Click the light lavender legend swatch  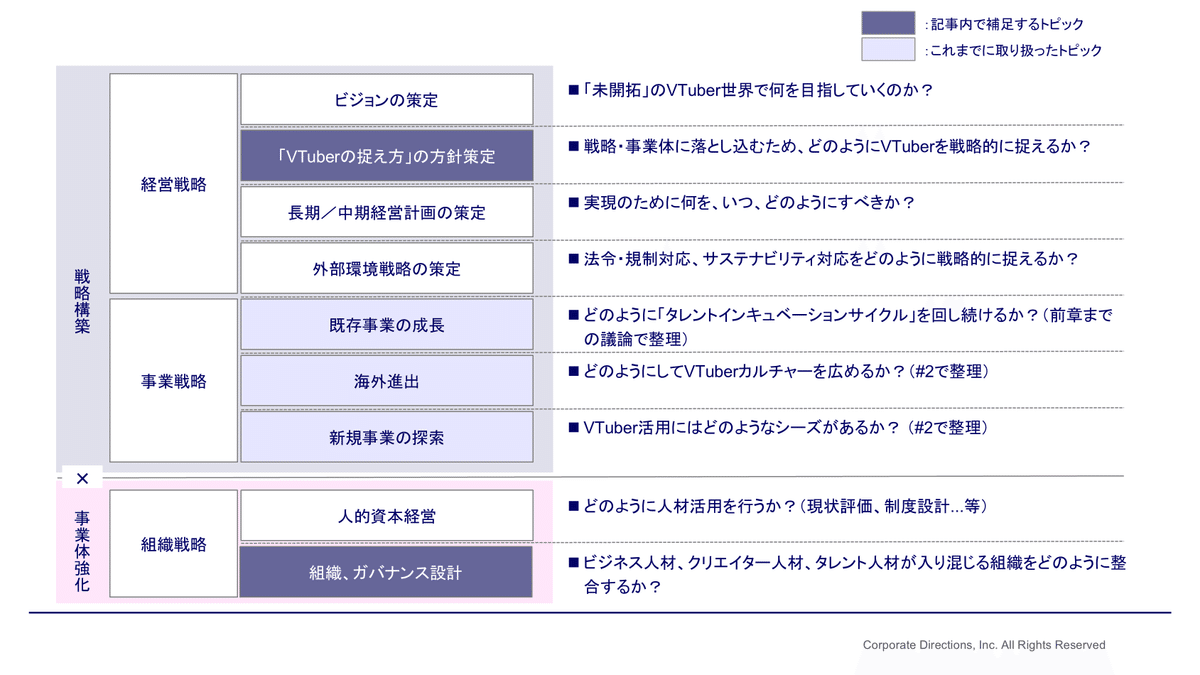click(888, 49)
